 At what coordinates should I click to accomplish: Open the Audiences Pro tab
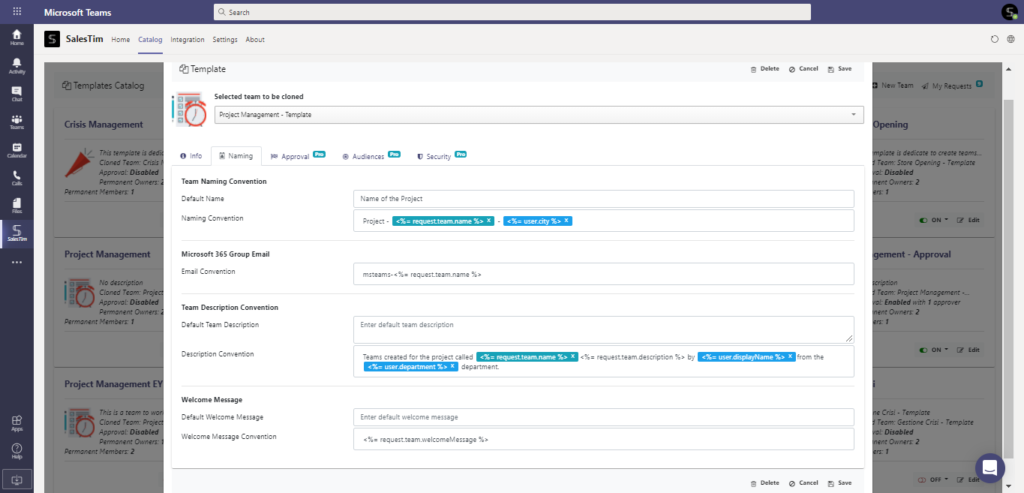[371, 156]
